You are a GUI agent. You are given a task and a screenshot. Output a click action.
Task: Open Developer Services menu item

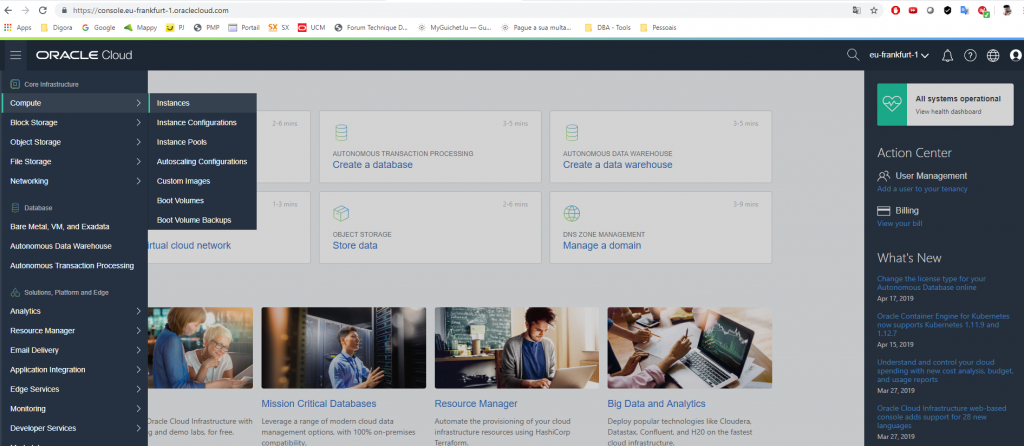pos(74,428)
